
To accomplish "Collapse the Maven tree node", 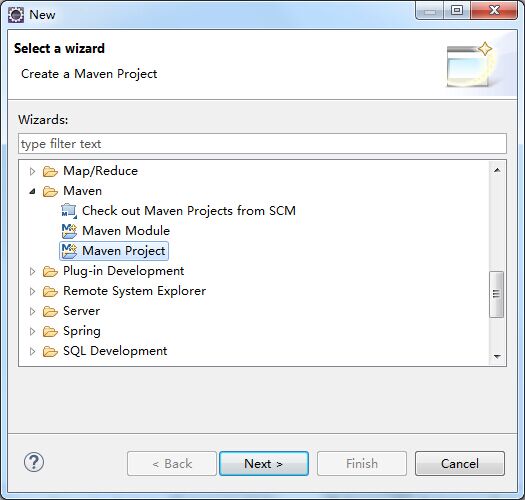I will click(32, 191).
